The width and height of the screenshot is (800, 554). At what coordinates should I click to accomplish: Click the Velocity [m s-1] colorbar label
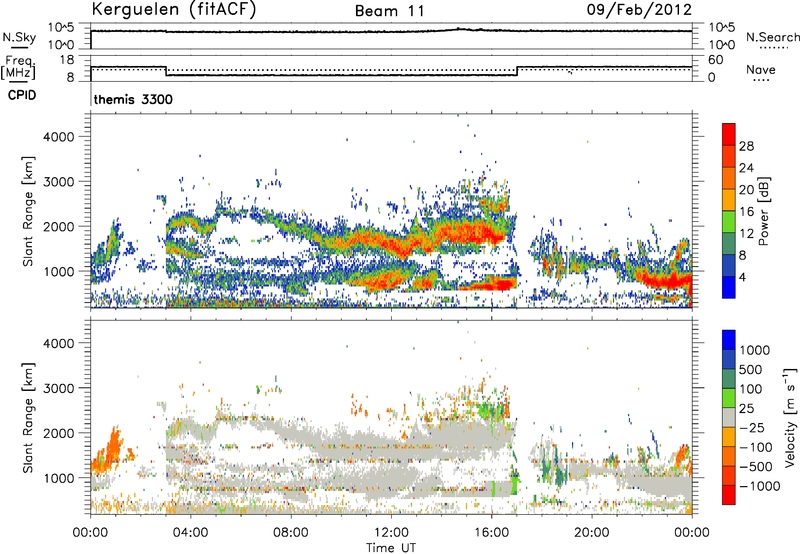790,418
